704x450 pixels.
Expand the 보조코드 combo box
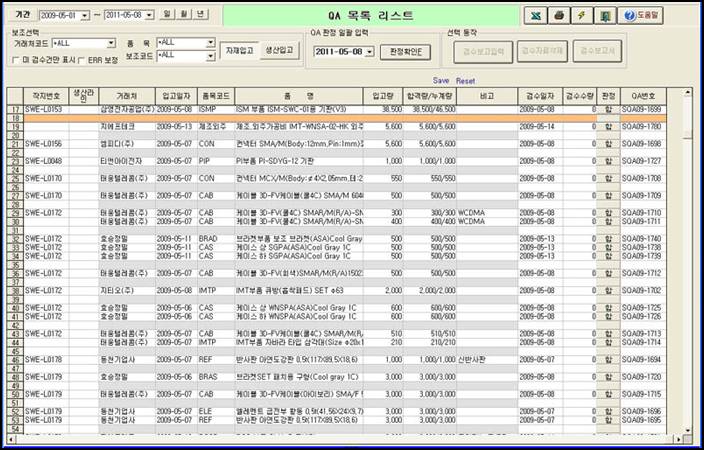click(211, 56)
